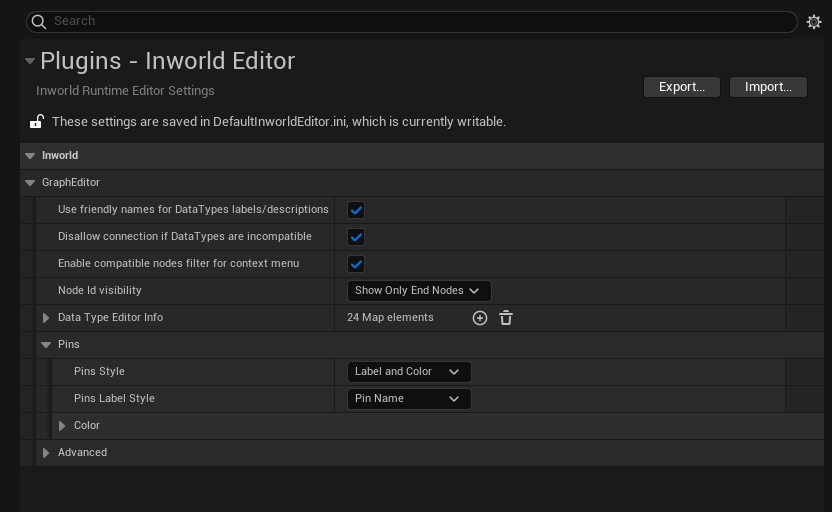Click the settings gear icon
Image resolution: width=832 pixels, height=512 pixels.
click(x=814, y=21)
